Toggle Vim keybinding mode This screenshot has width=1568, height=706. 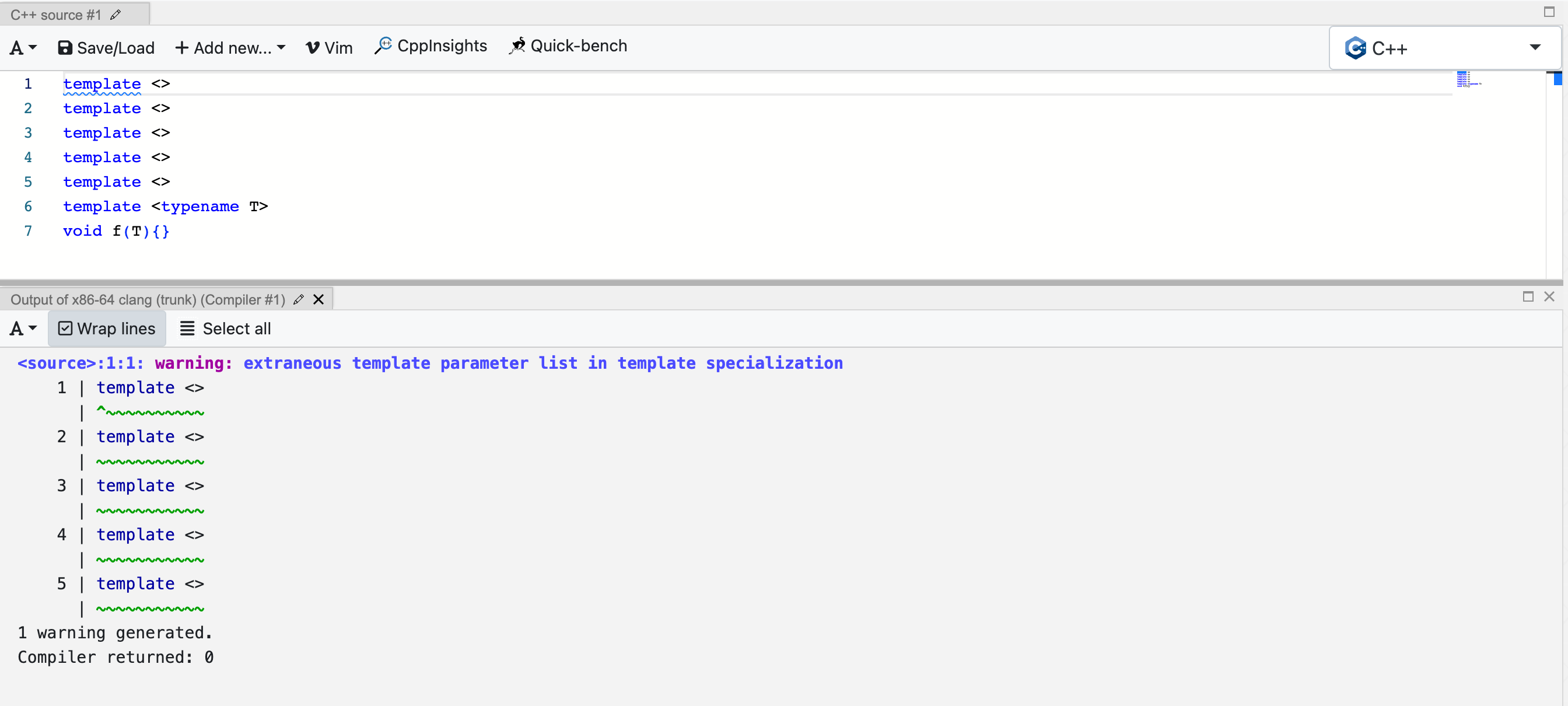click(328, 47)
